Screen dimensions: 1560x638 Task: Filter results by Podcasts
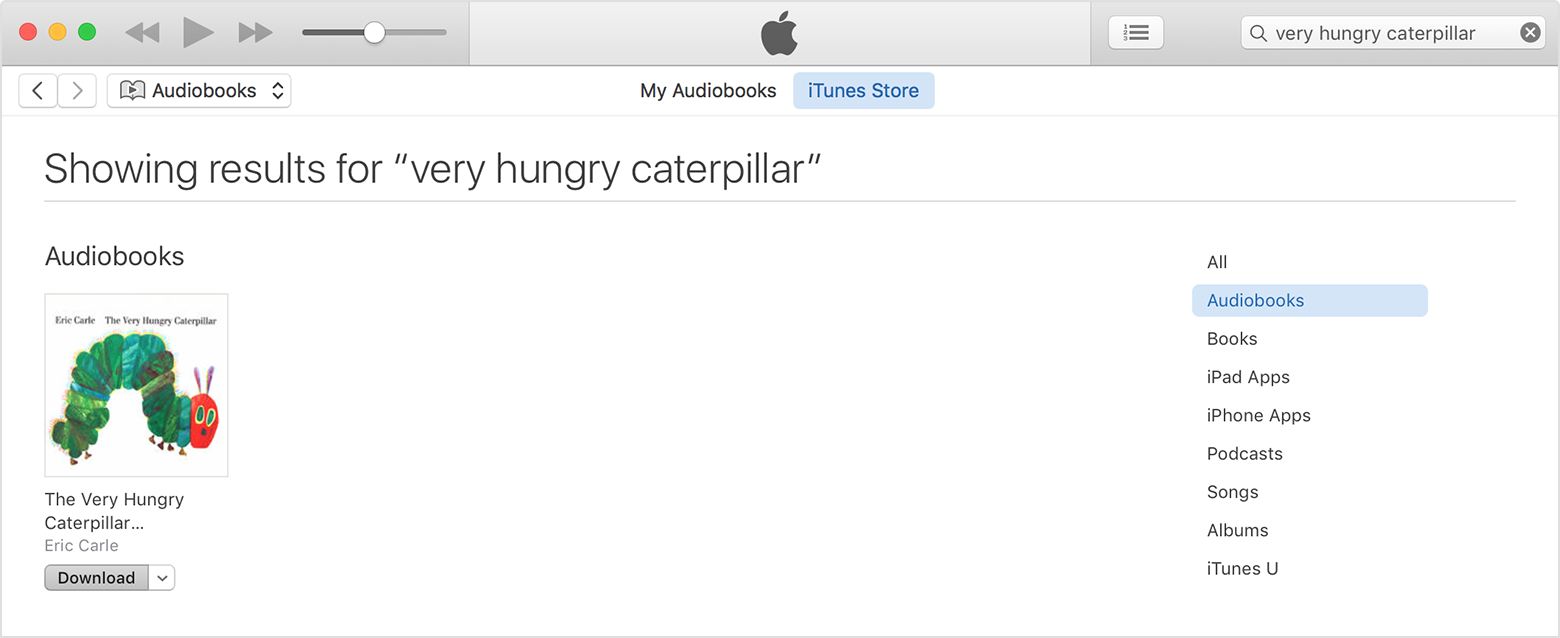(1244, 454)
